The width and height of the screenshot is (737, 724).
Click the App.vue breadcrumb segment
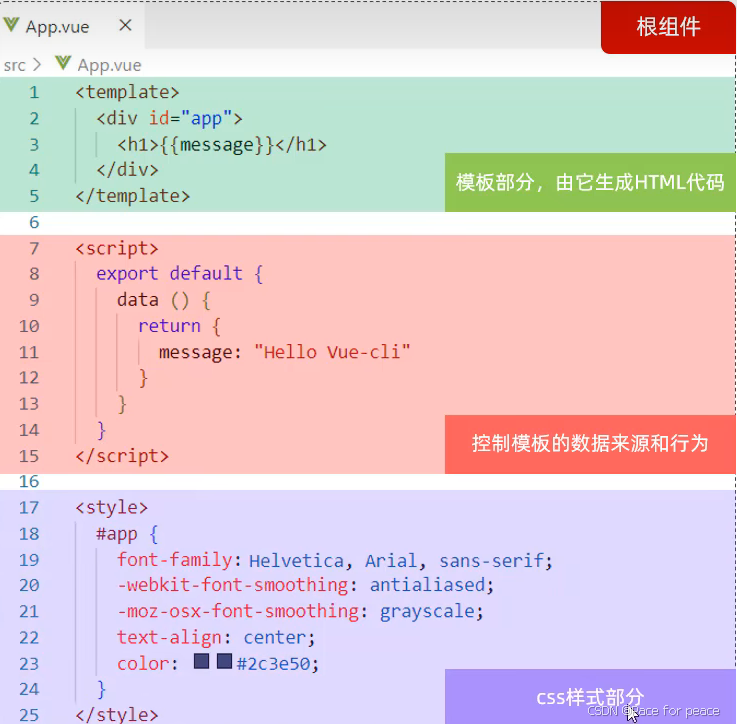(x=109, y=65)
